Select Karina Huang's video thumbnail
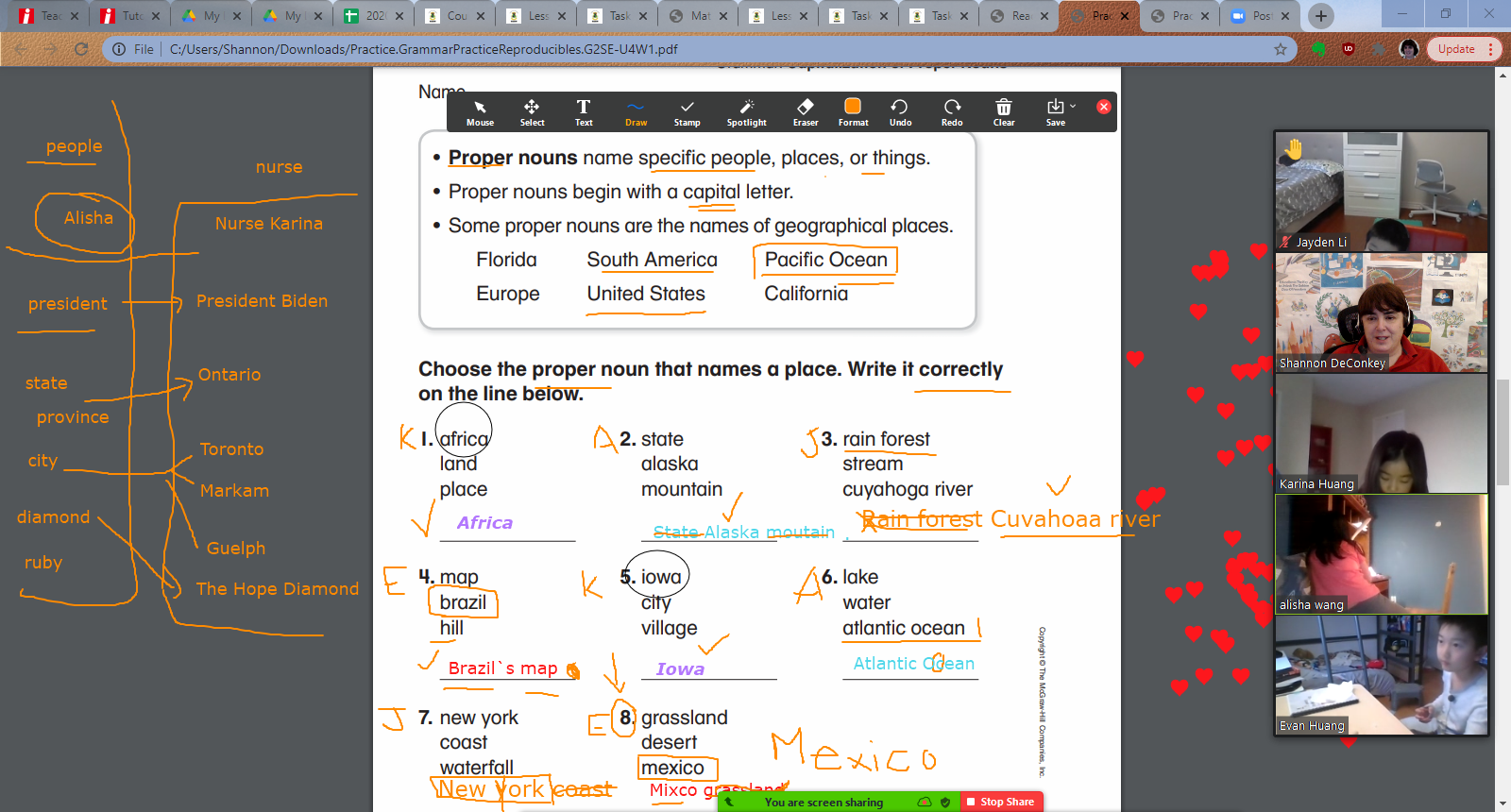1511x812 pixels. (1382, 433)
